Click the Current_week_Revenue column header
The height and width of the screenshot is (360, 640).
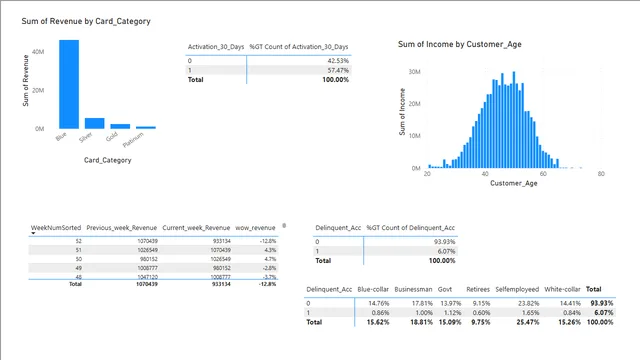[x=196, y=228]
